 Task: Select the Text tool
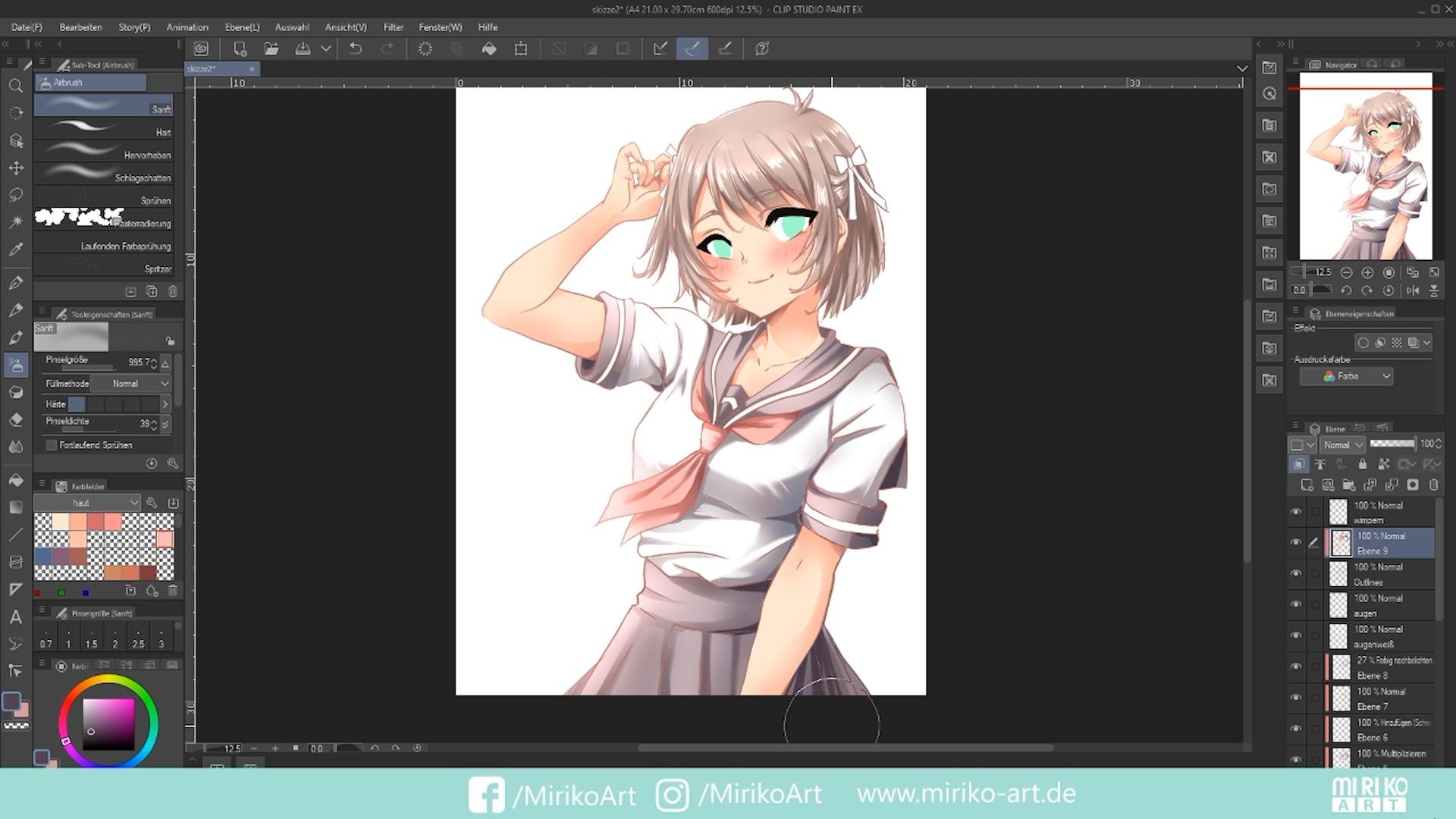(15, 617)
